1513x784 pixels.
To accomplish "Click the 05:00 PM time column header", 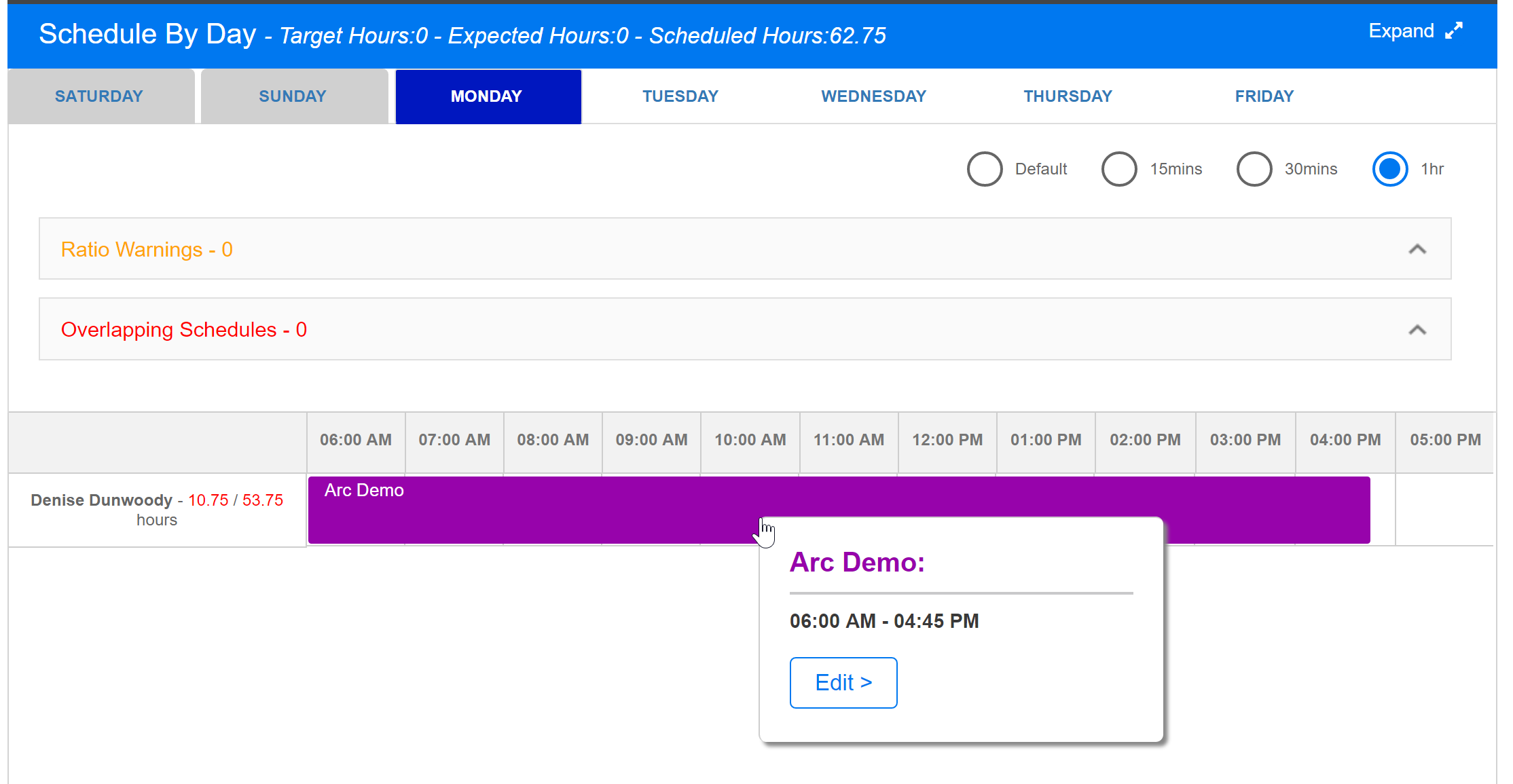I will (1444, 440).
